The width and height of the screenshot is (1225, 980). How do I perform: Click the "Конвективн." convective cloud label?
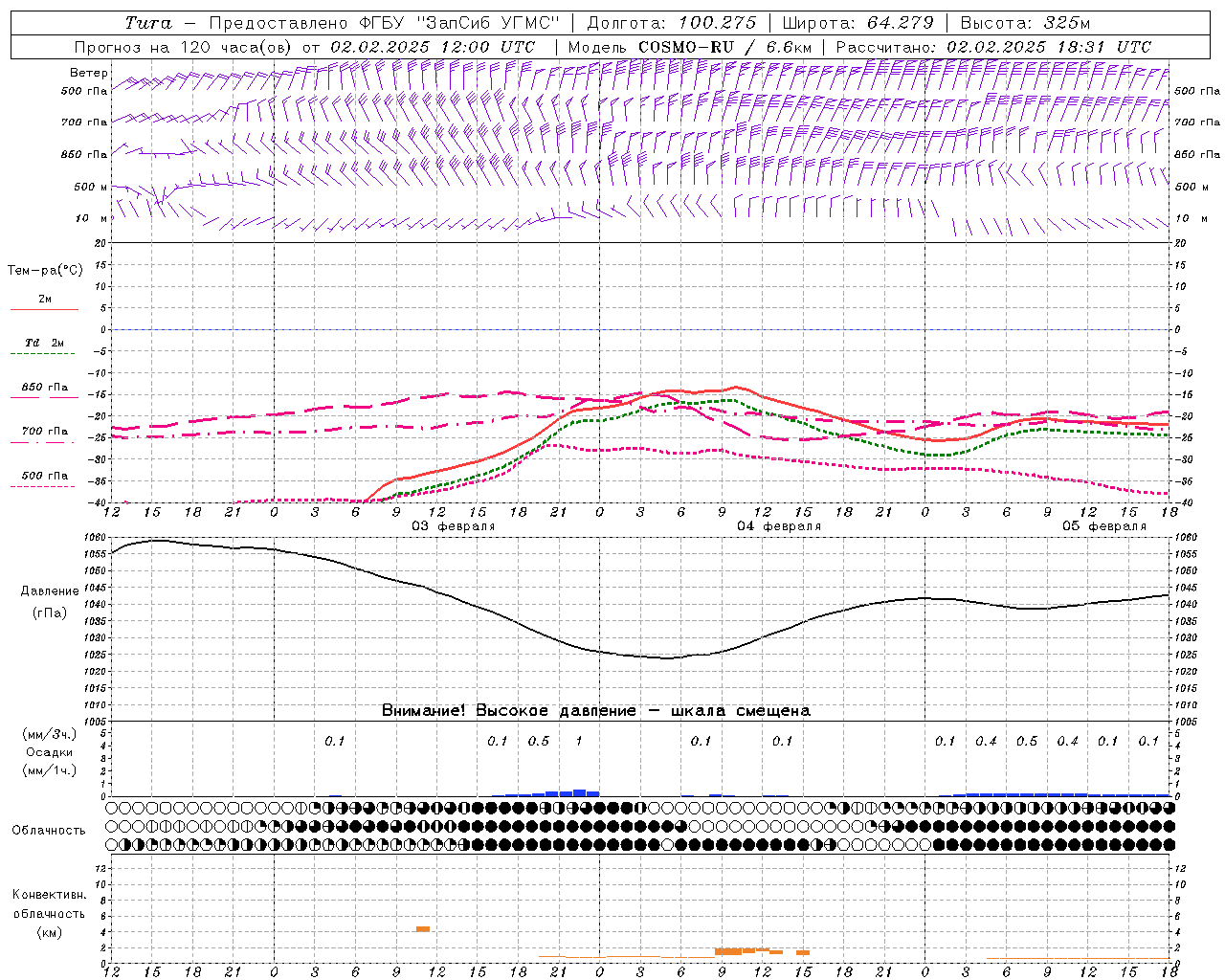49,895
